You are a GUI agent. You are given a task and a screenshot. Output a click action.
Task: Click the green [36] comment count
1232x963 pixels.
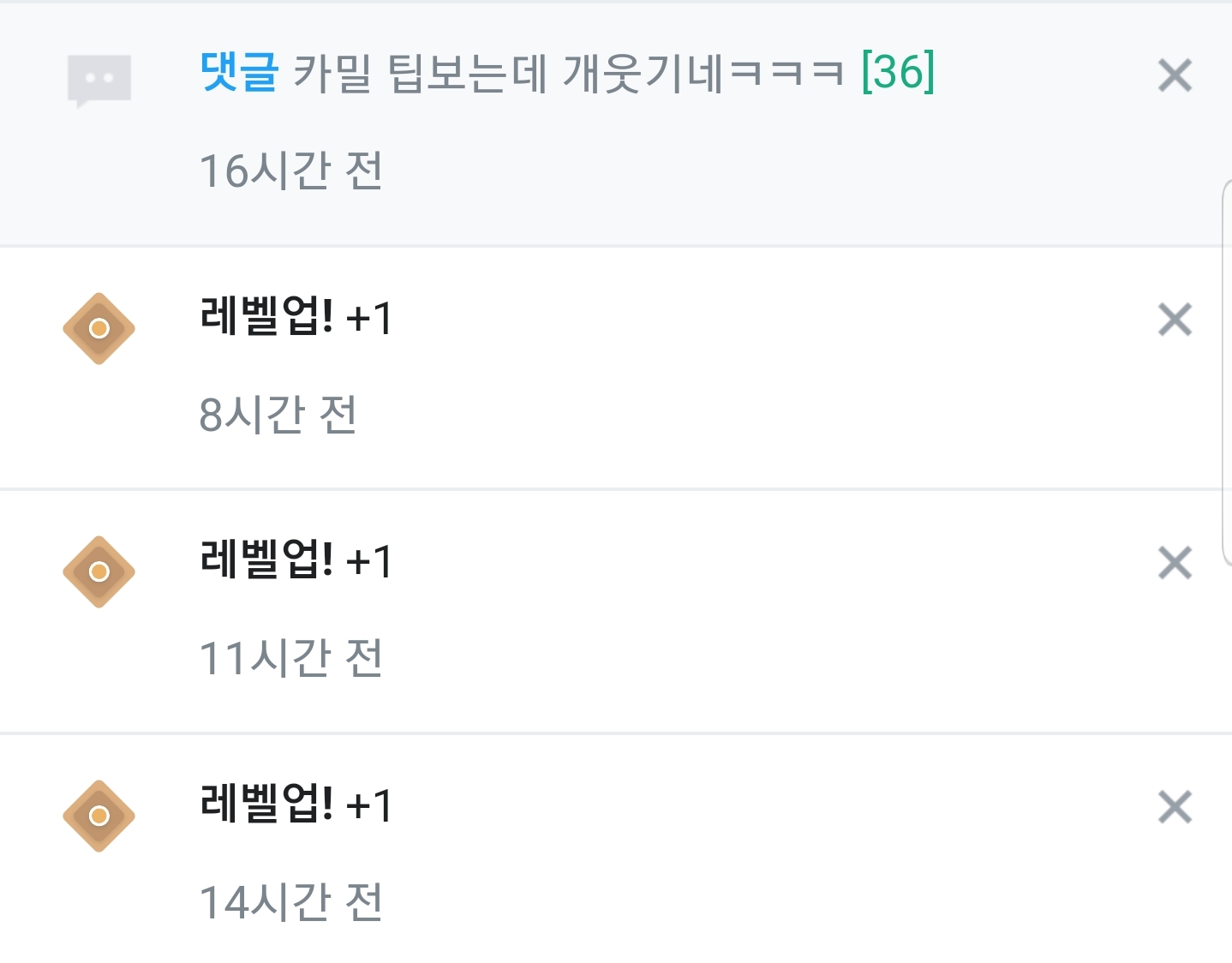pos(898,71)
